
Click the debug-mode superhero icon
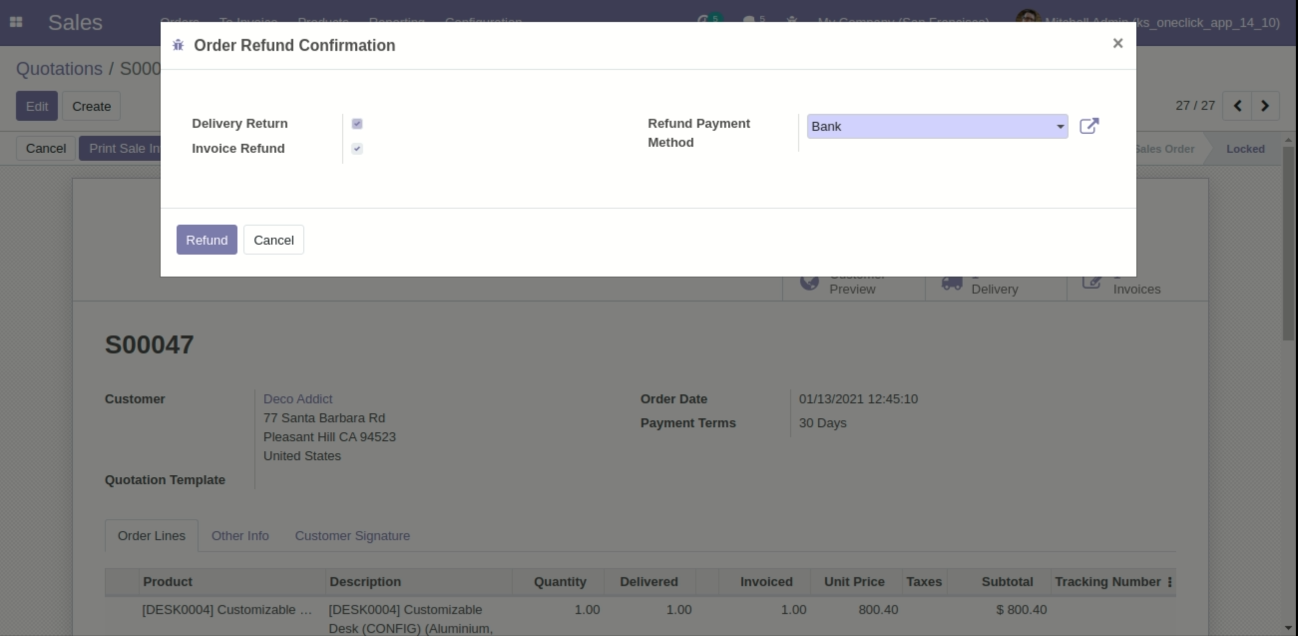pos(792,18)
